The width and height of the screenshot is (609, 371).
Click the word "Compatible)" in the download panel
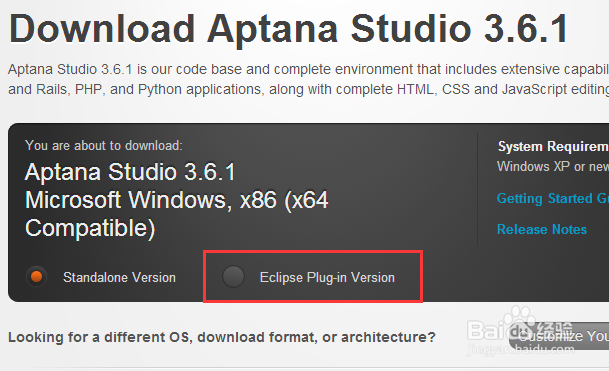(x=90, y=228)
